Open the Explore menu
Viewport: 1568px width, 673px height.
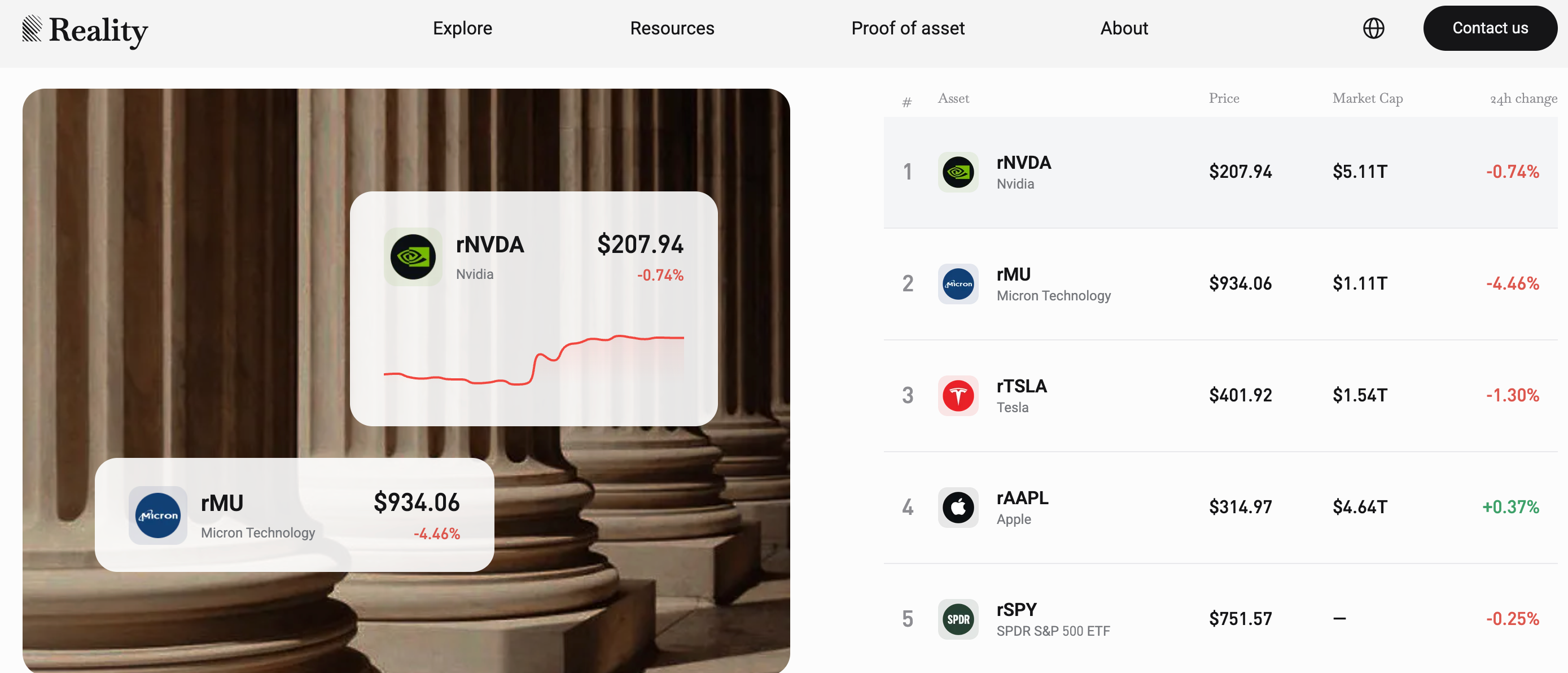(463, 28)
